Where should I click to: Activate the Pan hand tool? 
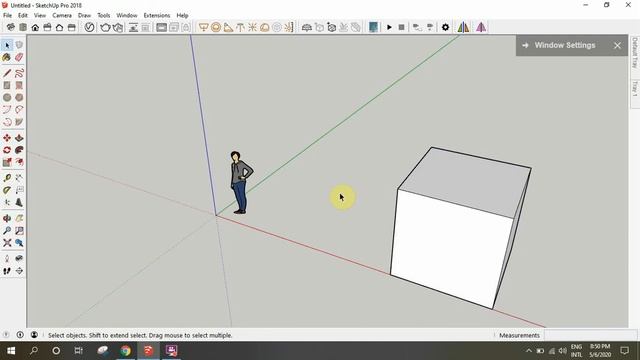click(19, 218)
